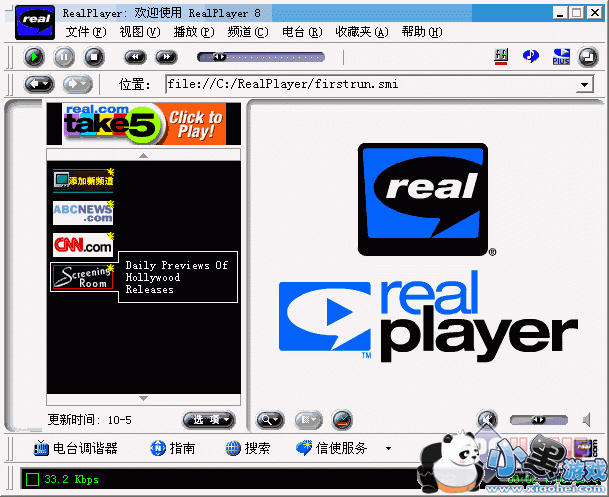Click the 33.2 Kbps status text
The width and height of the screenshot is (609, 497).
[71, 480]
